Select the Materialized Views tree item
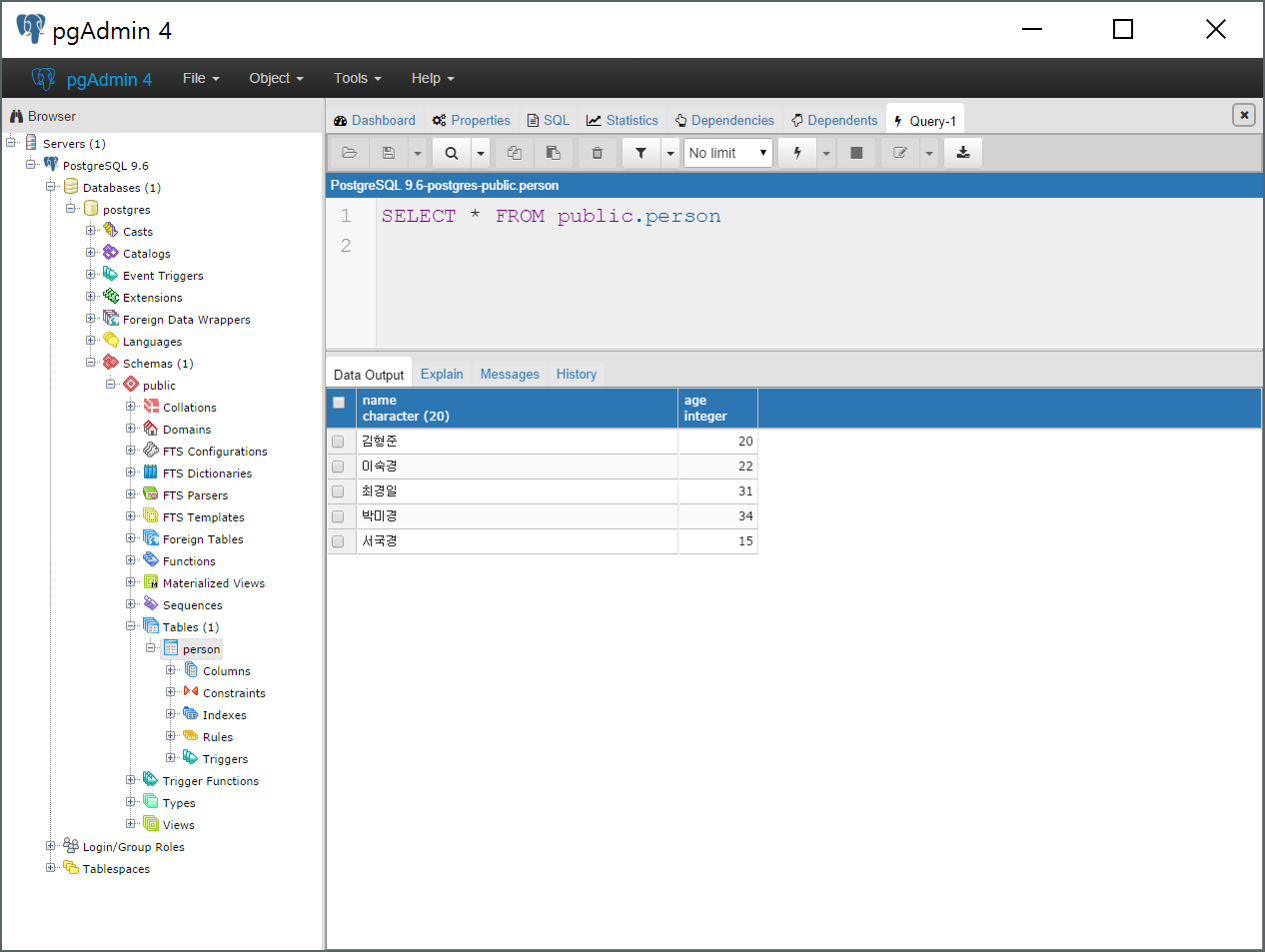 [214, 583]
